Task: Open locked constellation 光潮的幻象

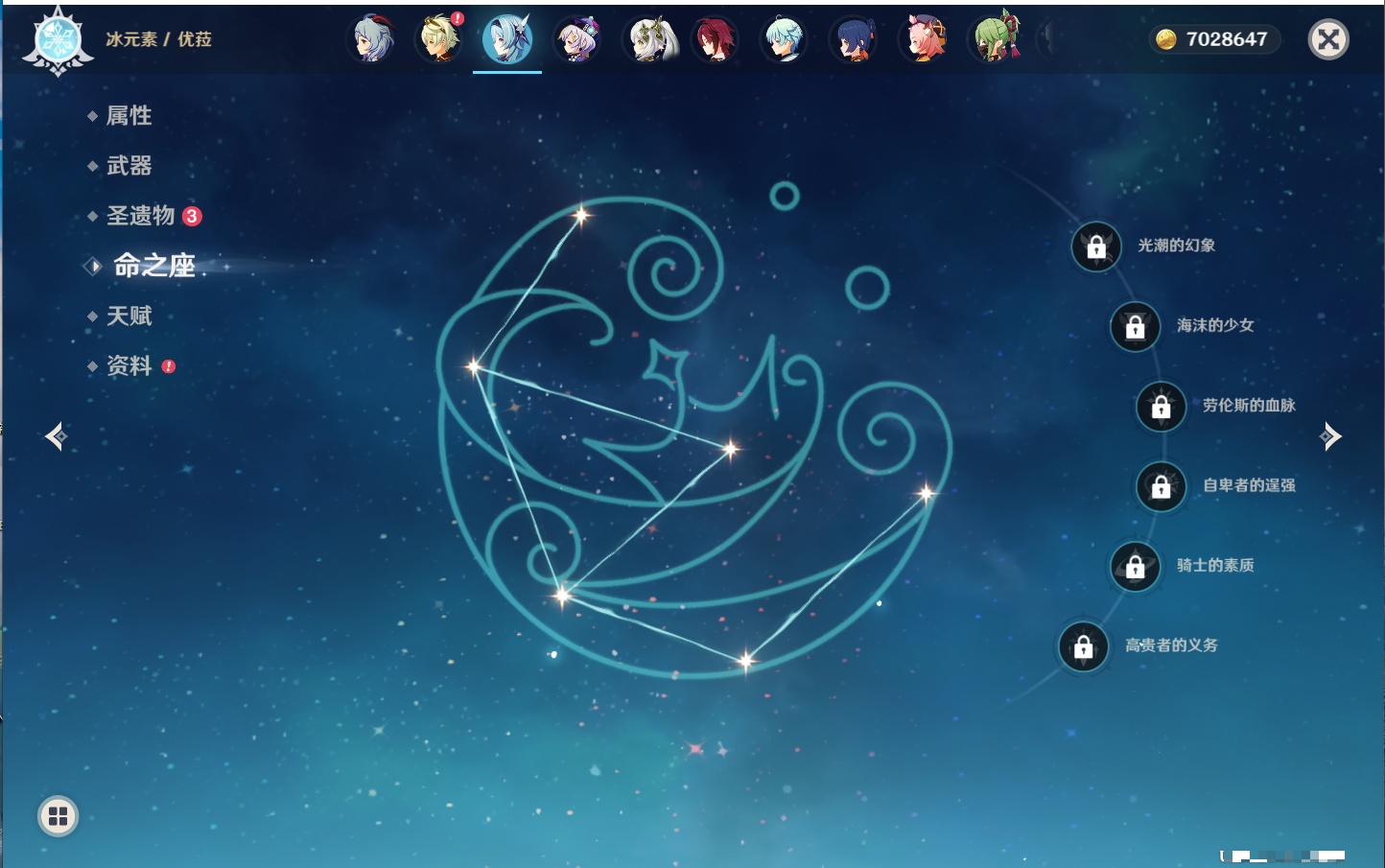Action: (x=1096, y=247)
